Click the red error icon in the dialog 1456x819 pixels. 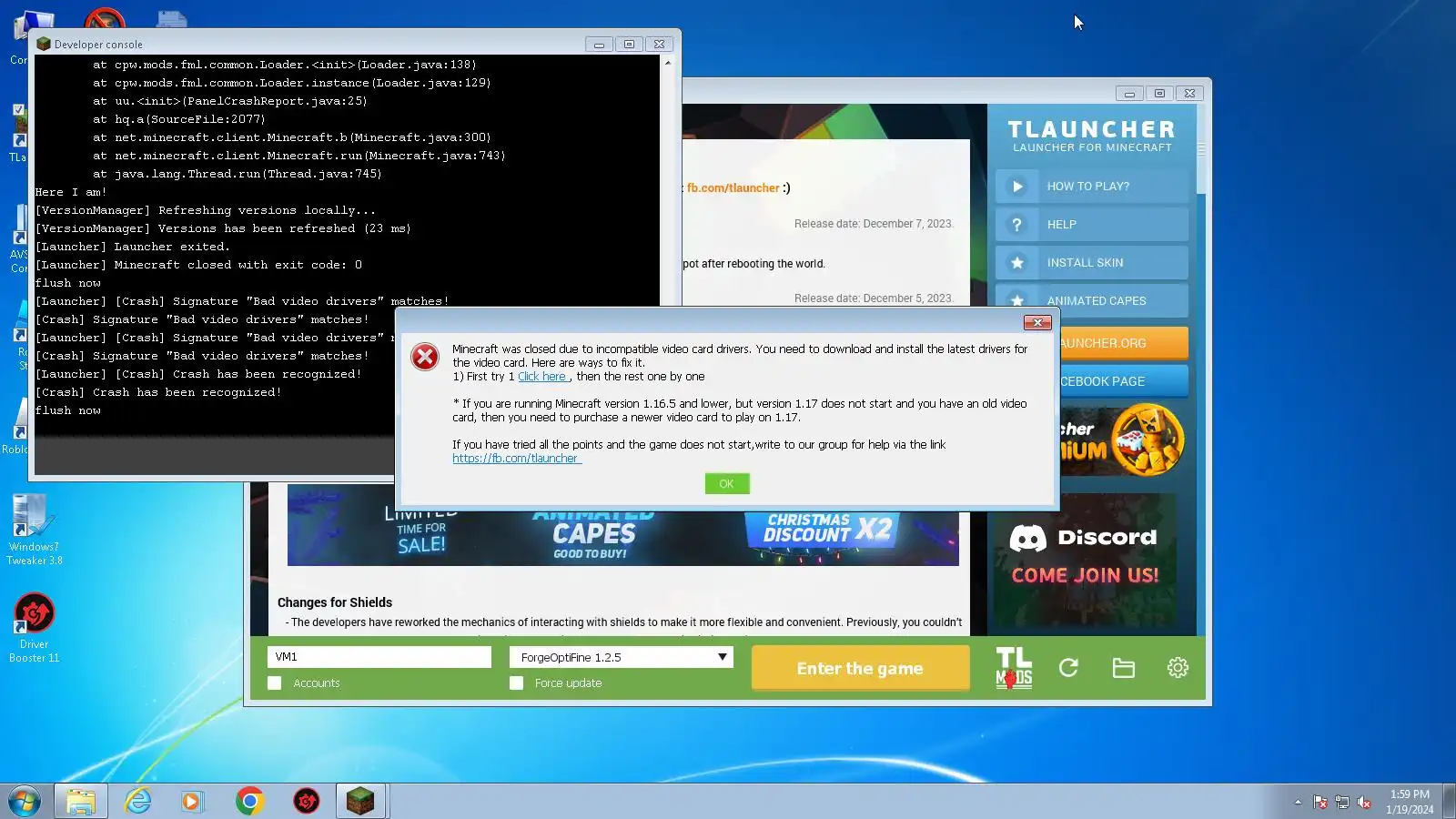425,357
